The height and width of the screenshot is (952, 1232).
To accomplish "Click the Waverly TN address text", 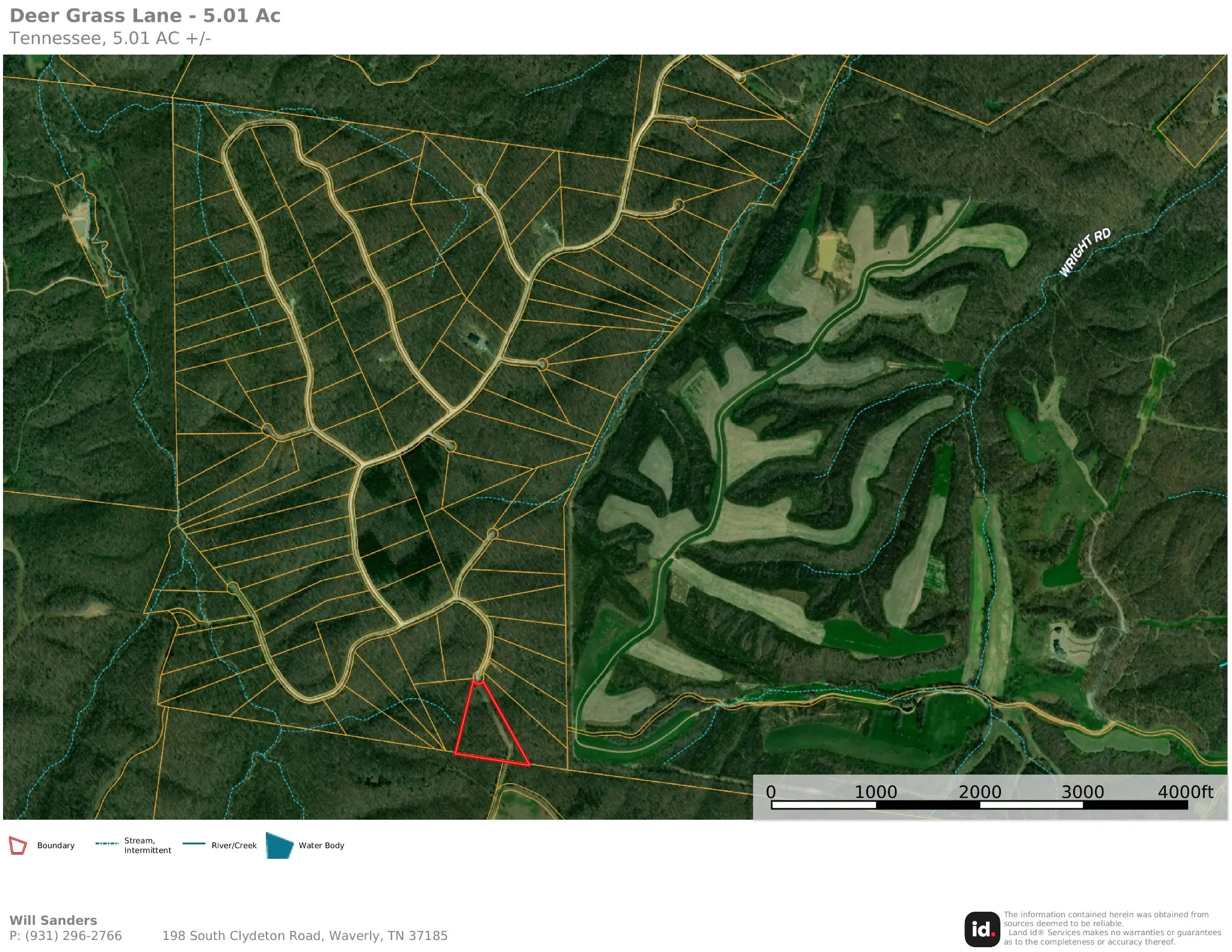I will point(305,935).
